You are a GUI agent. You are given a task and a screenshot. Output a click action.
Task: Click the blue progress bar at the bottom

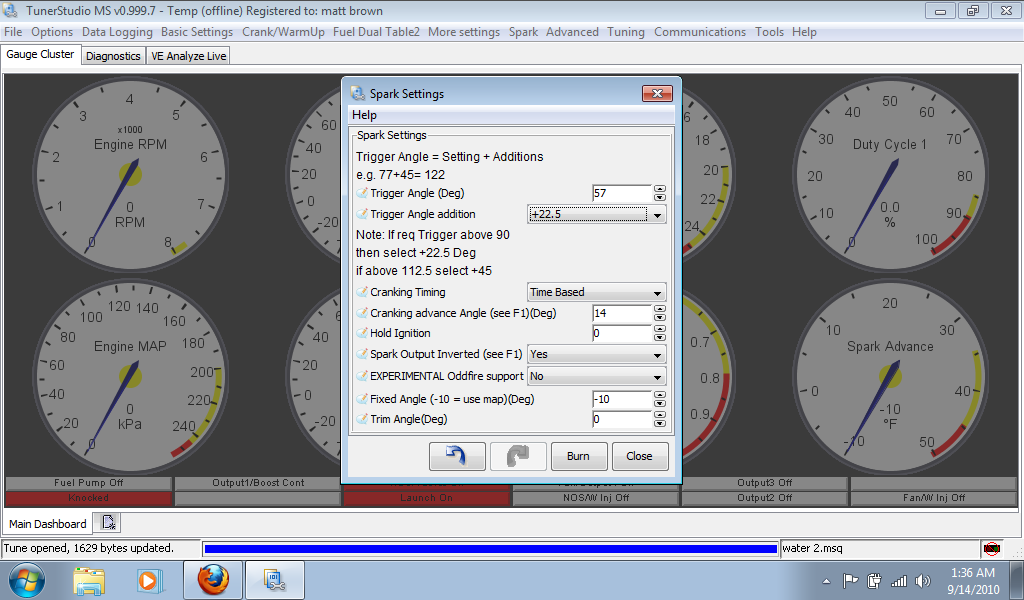pyautogui.click(x=490, y=548)
